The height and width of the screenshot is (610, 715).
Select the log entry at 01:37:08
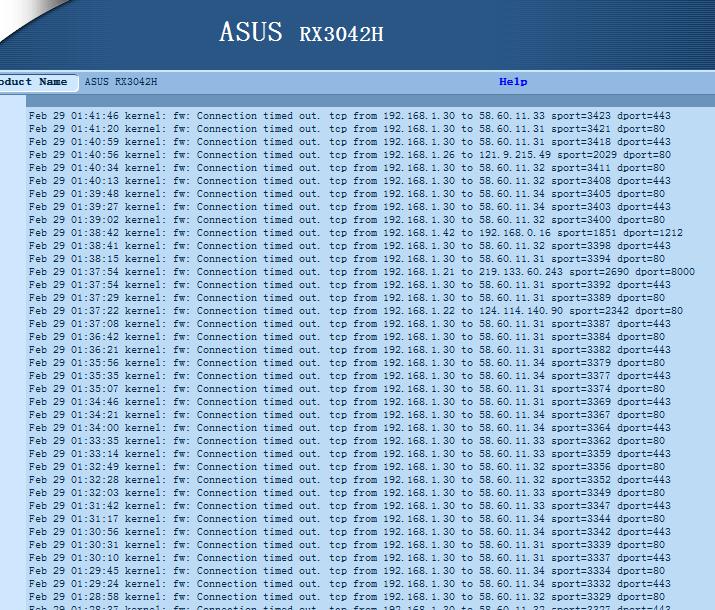(350, 324)
